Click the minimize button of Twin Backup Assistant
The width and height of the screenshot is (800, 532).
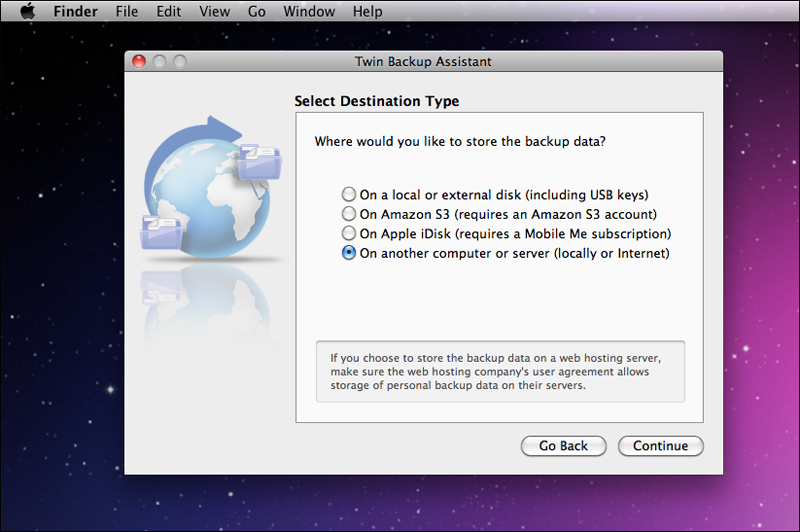coord(159,62)
